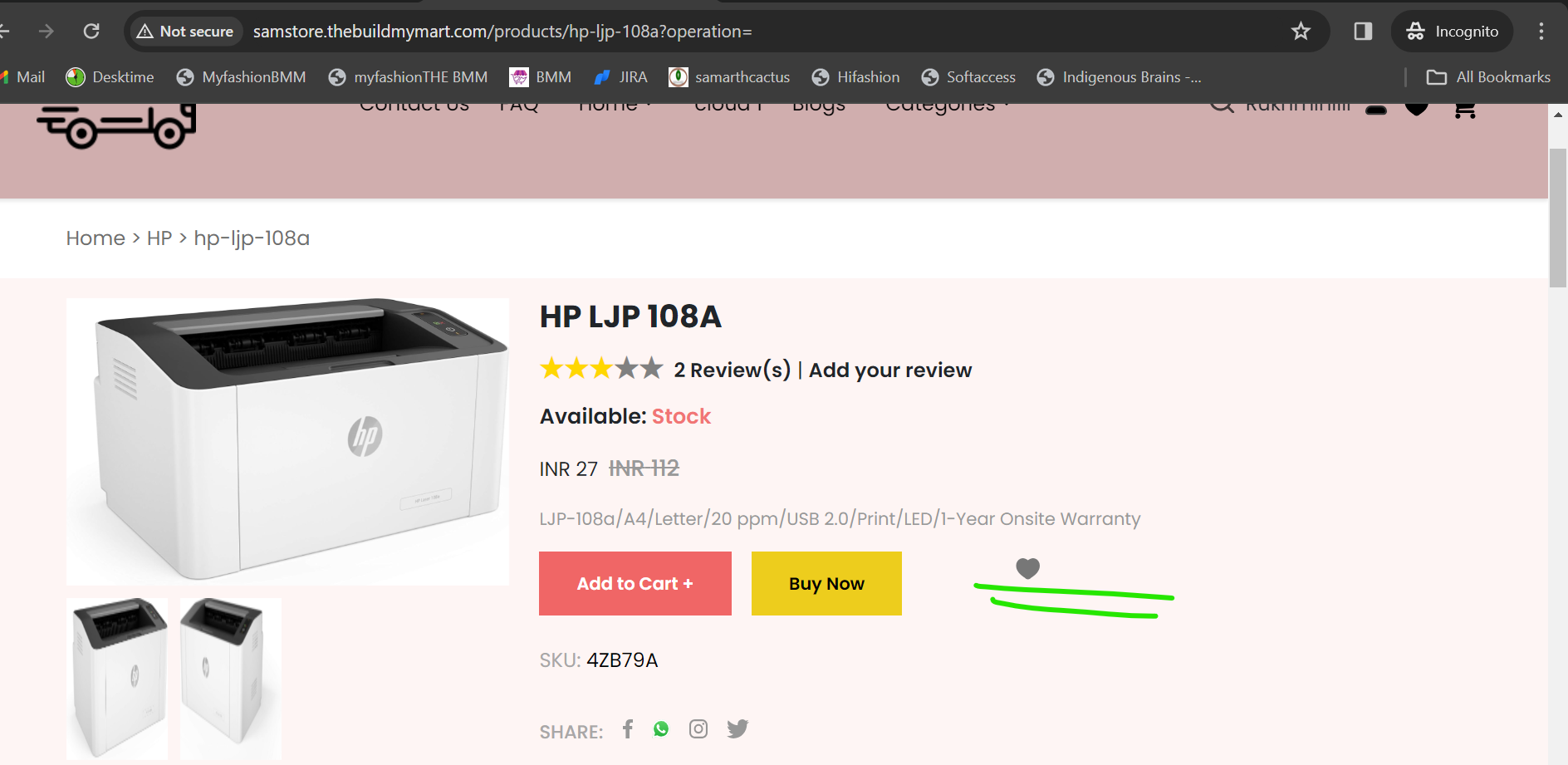Viewport: 1568px width, 765px height.
Task: Open the shopping cart icon in header
Action: coord(1465,110)
